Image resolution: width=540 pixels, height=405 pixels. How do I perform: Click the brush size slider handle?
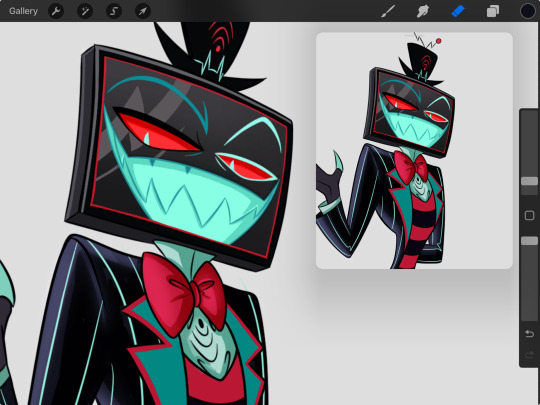point(529,181)
